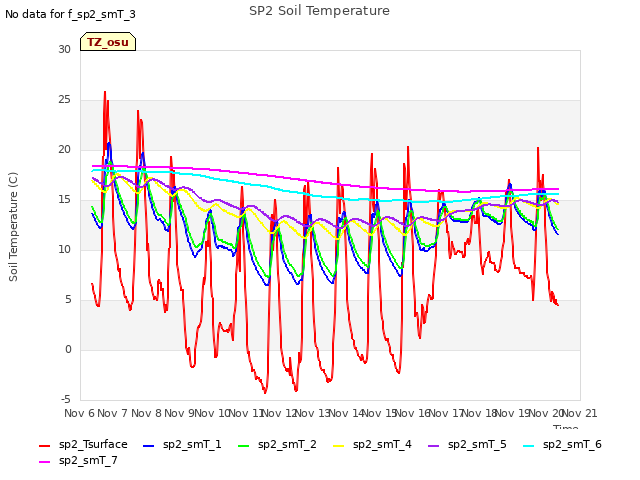
Task: Click the Nov 13 x-axis date label
Action: tap(312, 413)
